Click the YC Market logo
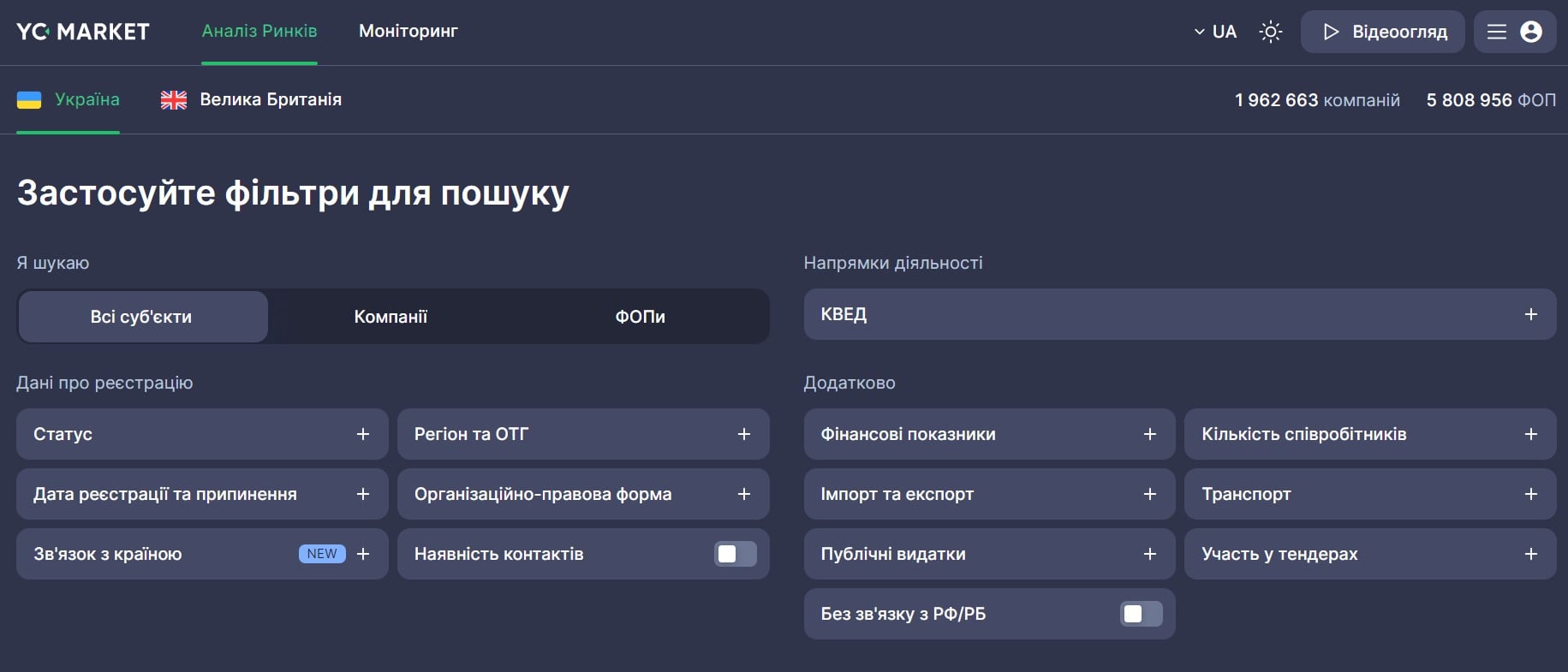The height and width of the screenshot is (672, 1568). click(x=83, y=32)
